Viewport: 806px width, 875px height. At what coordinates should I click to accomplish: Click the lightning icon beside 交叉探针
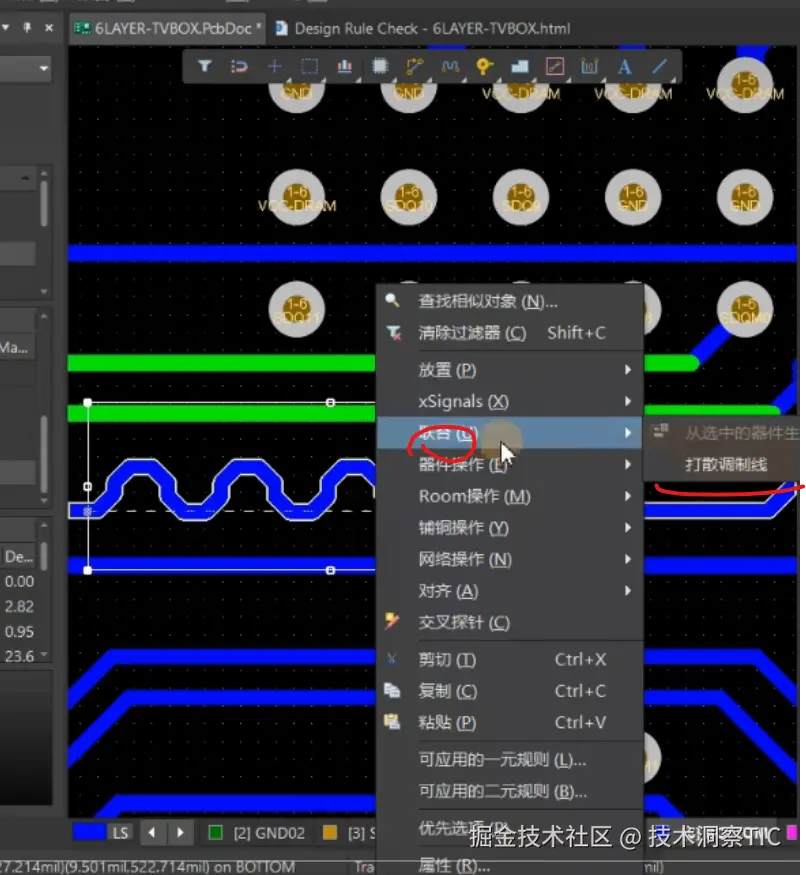coord(392,621)
